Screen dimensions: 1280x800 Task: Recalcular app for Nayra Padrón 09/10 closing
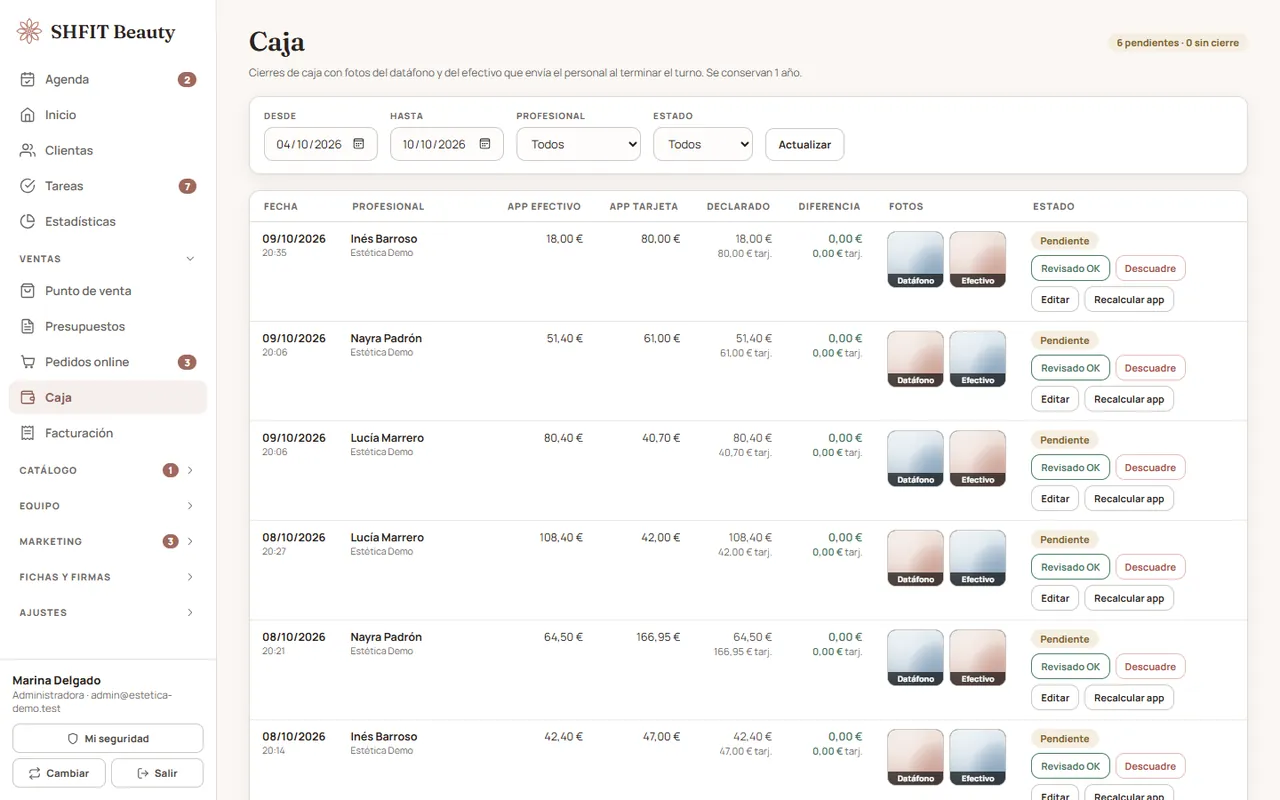tap(1129, 399)
